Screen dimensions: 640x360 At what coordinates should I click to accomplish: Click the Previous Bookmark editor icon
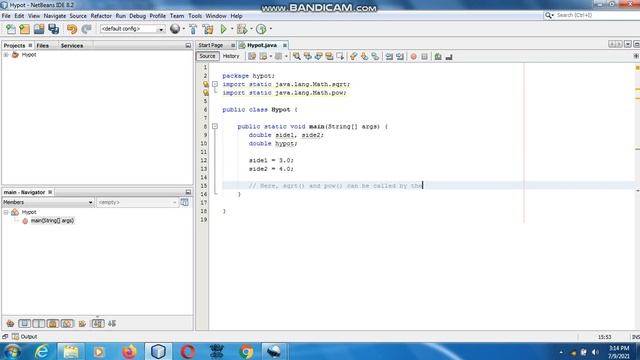(x=353, y=56)
